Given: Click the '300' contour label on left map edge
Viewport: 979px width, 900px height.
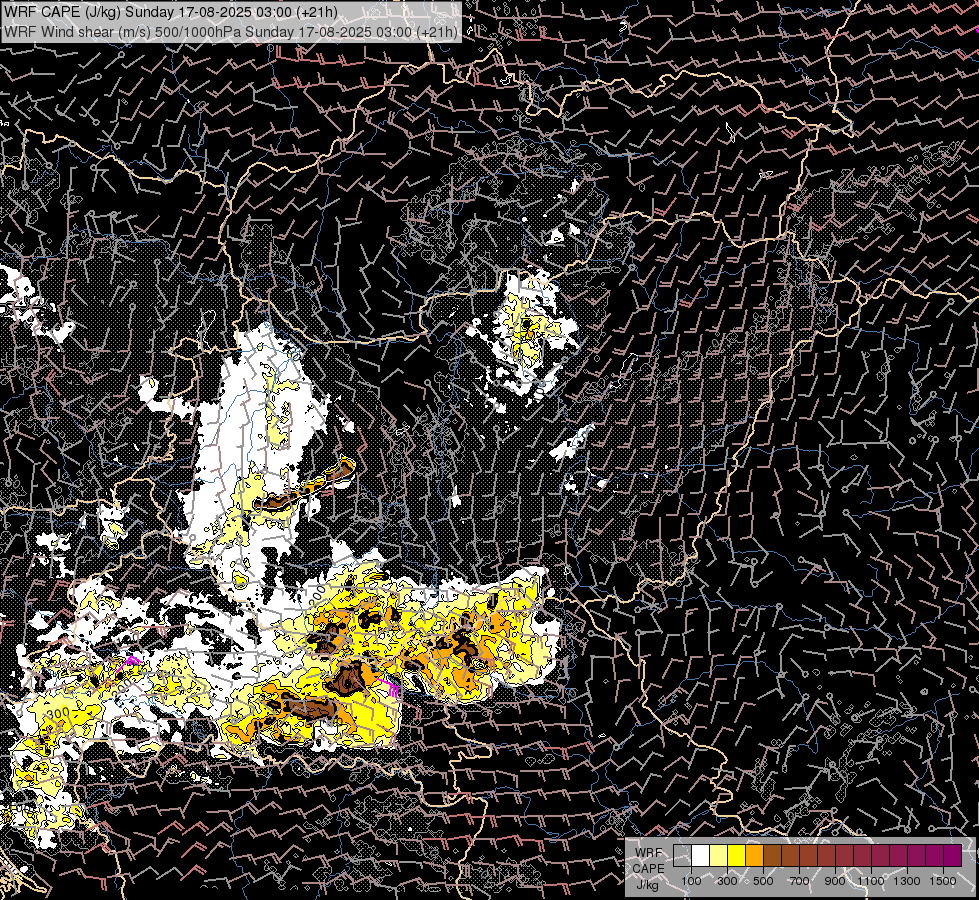Looking at the screenshot, I should pyautogui.click(x=57, y=713).
